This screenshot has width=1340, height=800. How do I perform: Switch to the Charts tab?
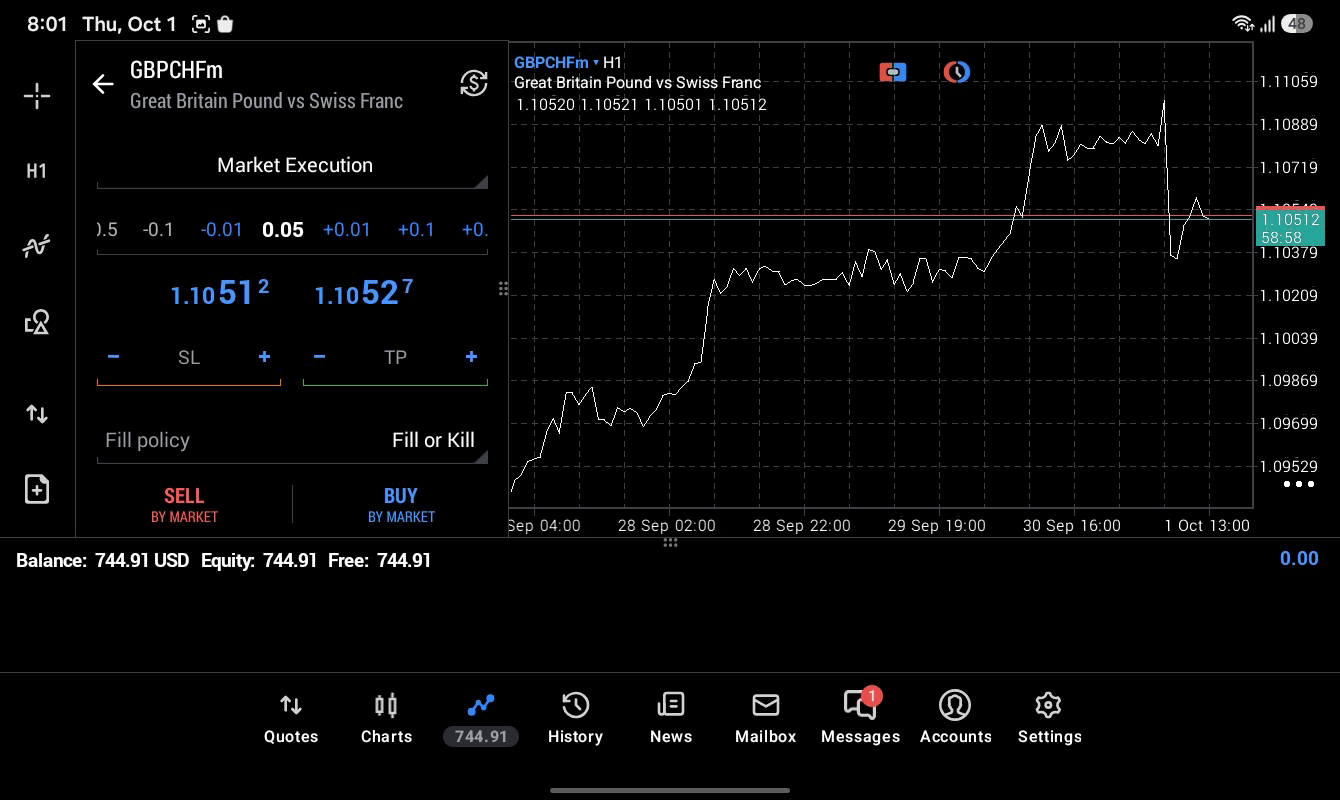pyautogui.click(x=386, y=720)
